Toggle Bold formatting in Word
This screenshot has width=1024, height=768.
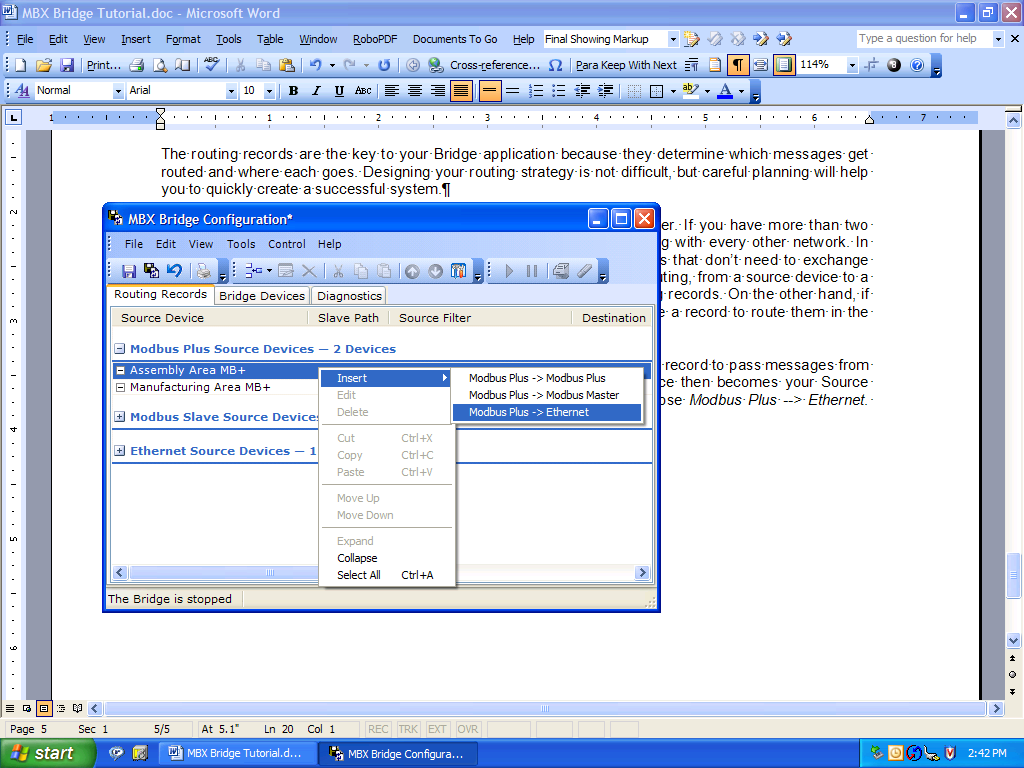coord(293,91)
